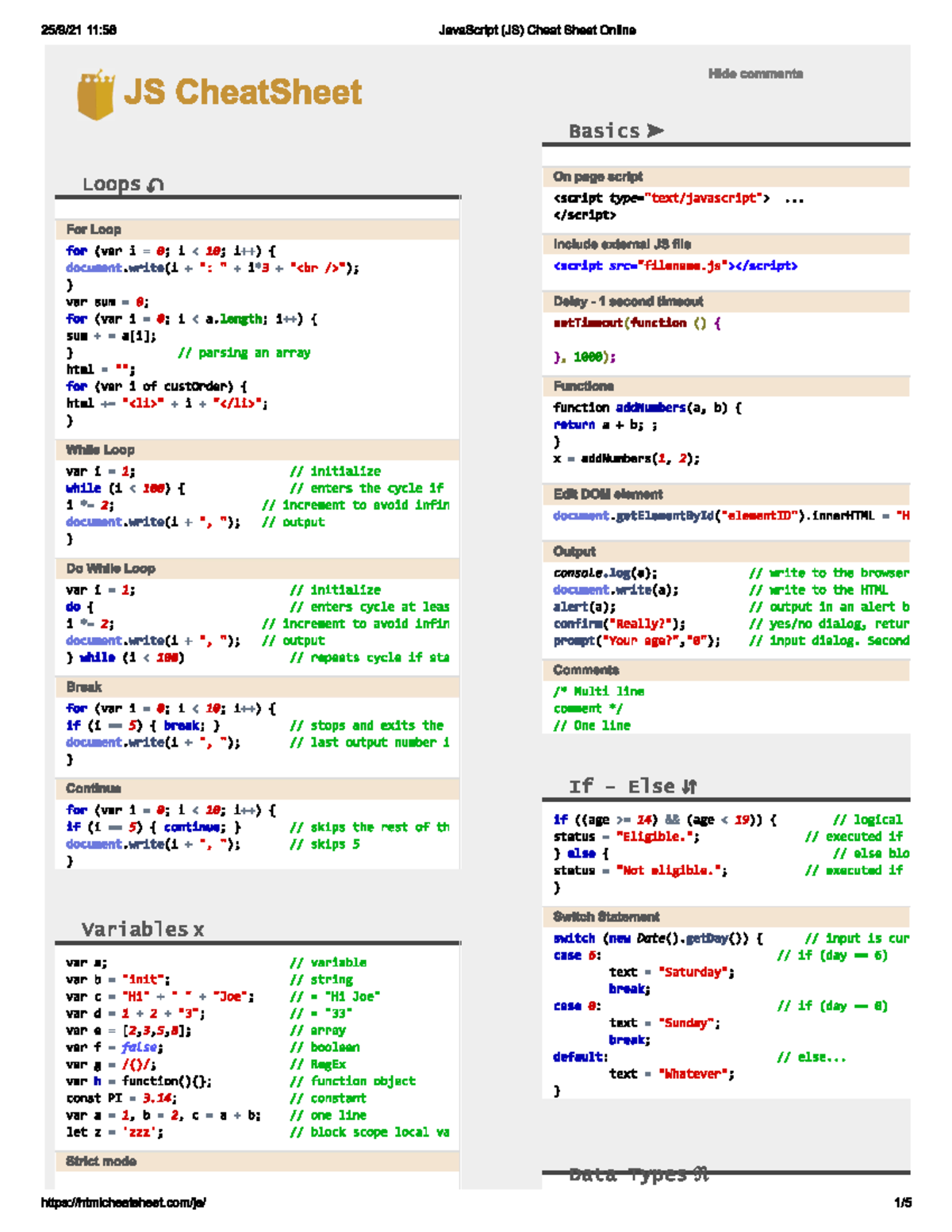The height and width of the screenshot is (1232, 952).
Task: Click the alert(a); code line
Action: (585, 607)
